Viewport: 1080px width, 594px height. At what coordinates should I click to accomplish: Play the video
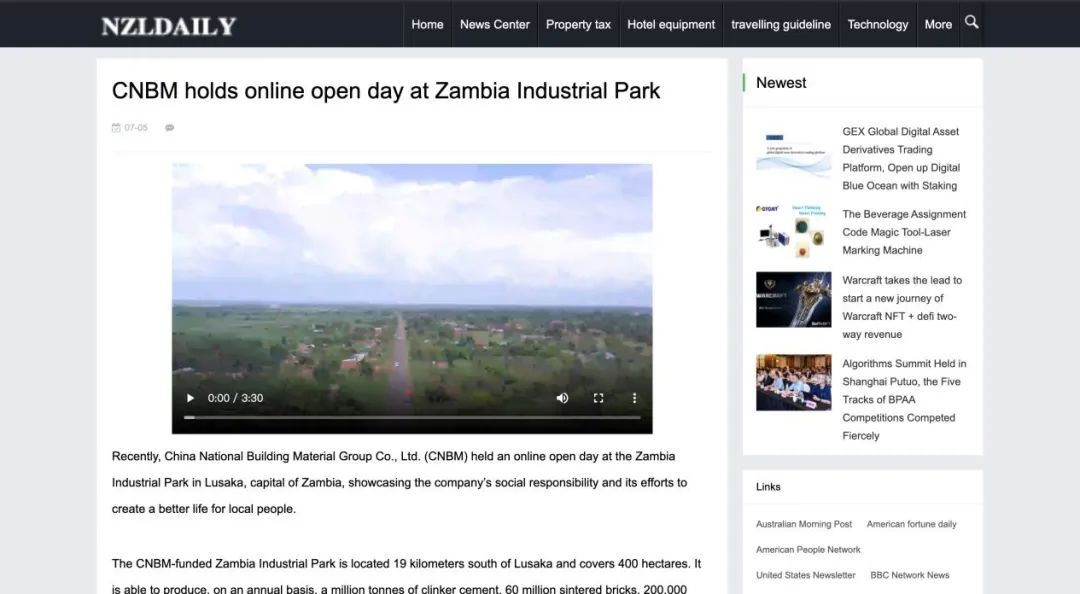(190, 398)
